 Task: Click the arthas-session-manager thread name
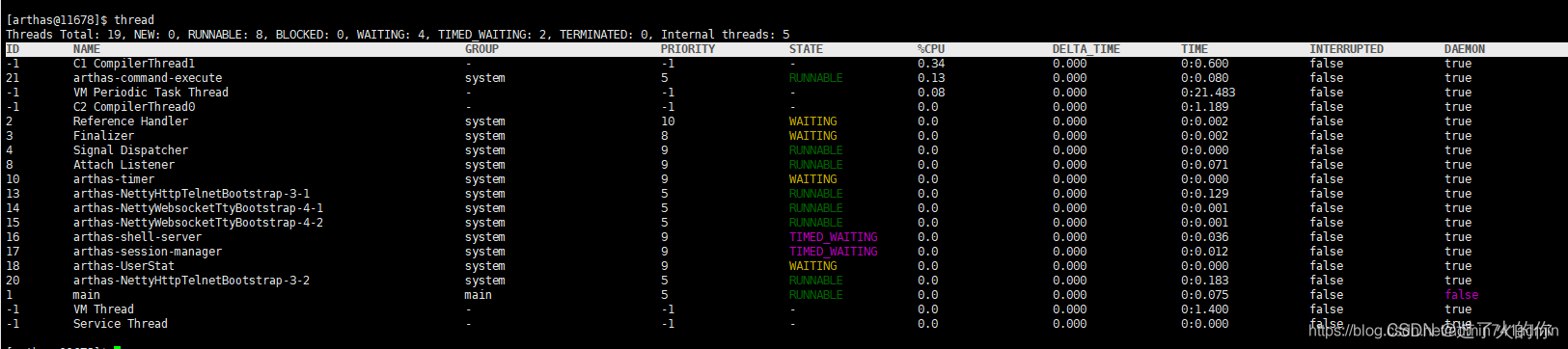click(148, 252)
